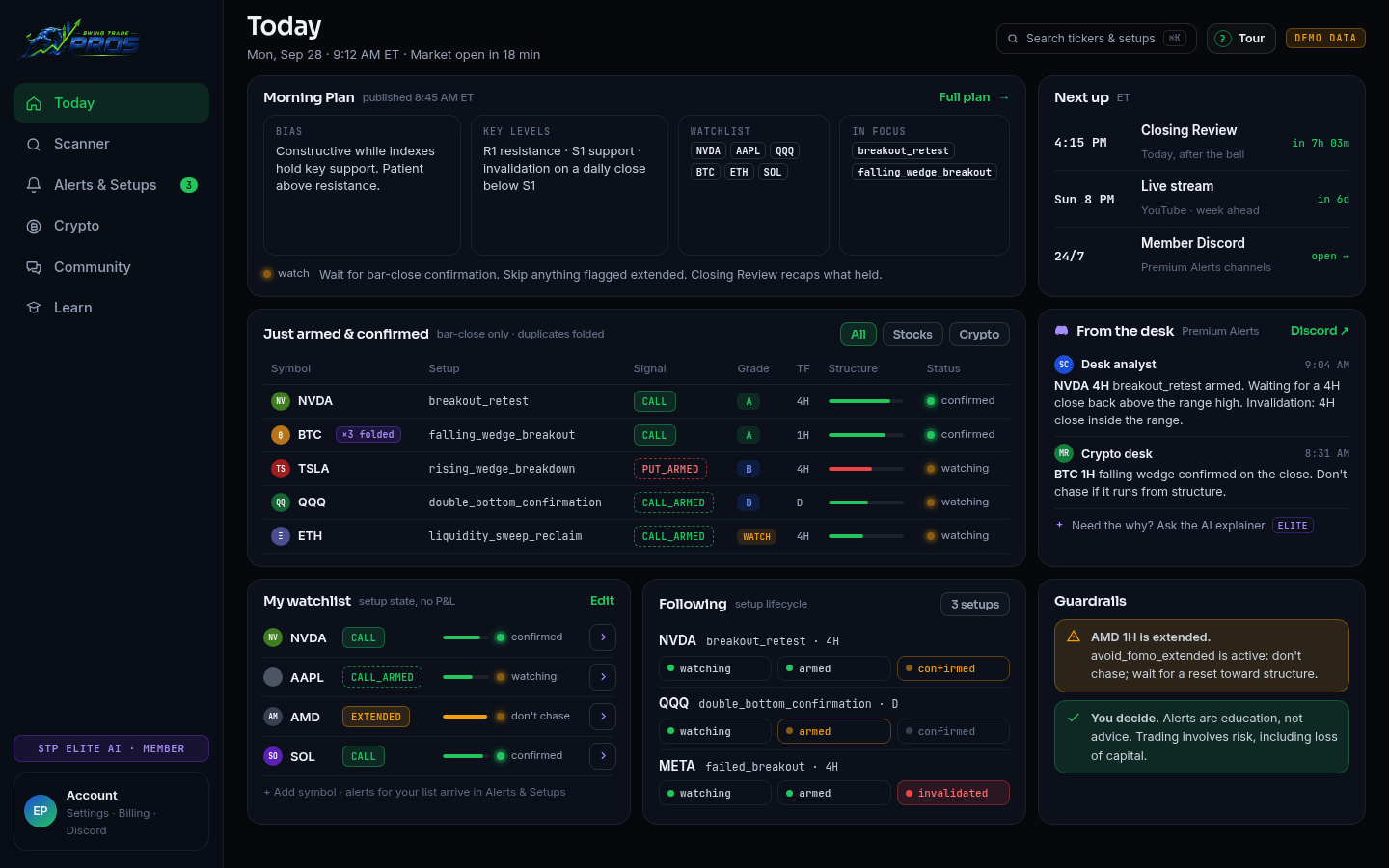Click the TSLA ticker badge in table

pos(281,469)
